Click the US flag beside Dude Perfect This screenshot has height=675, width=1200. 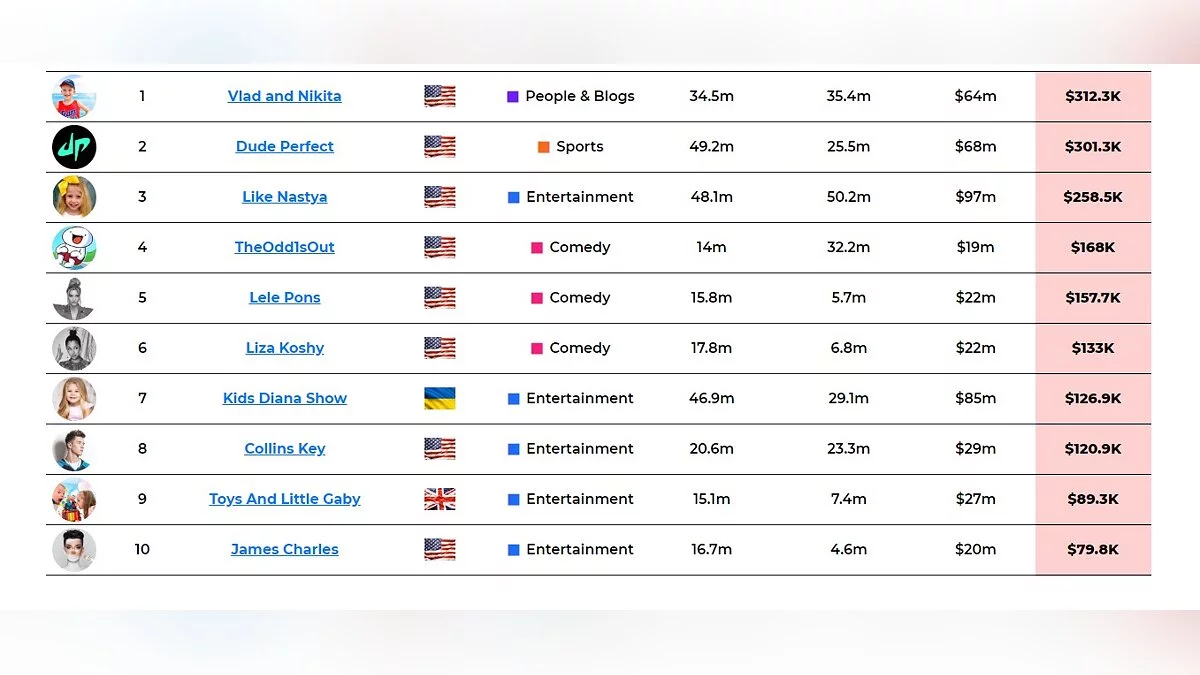pyautogui.click(x=440, y=147)
